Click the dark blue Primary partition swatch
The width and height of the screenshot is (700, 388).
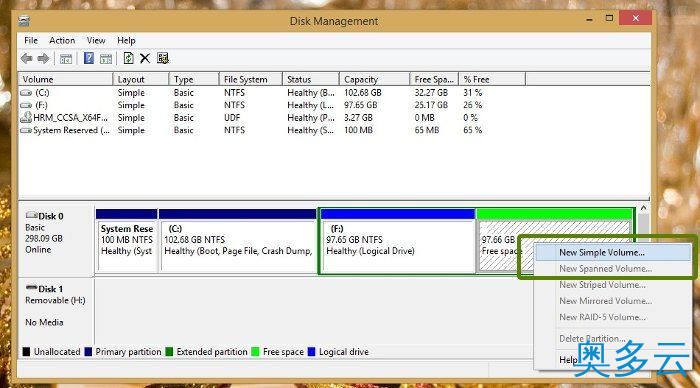pos(88,352)
